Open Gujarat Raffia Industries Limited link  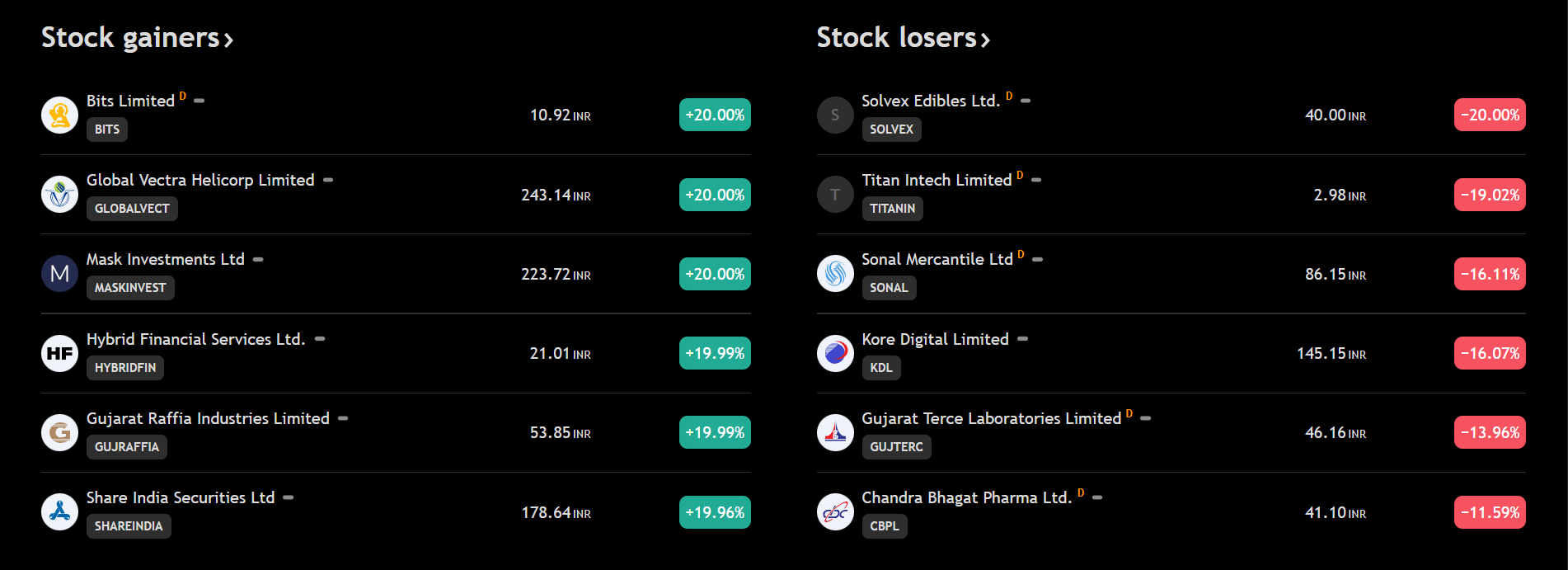click(208, 418)
